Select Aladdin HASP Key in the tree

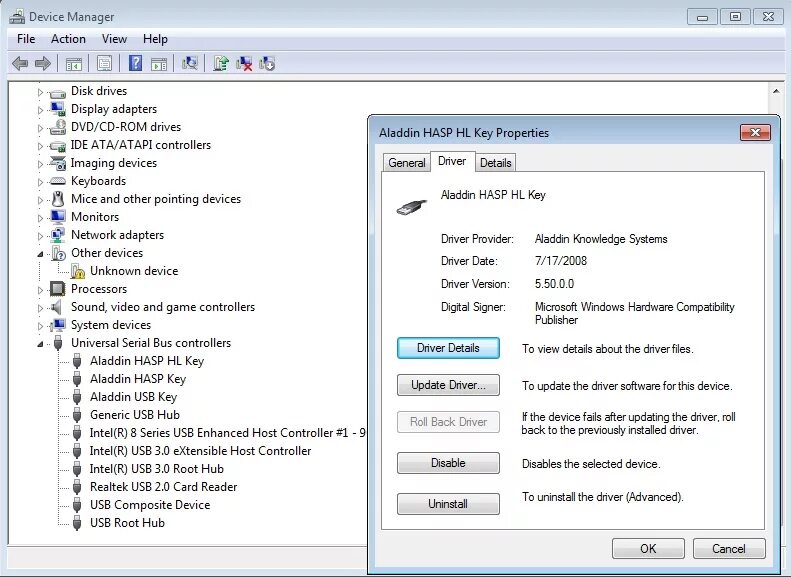(x=138, y=379)
